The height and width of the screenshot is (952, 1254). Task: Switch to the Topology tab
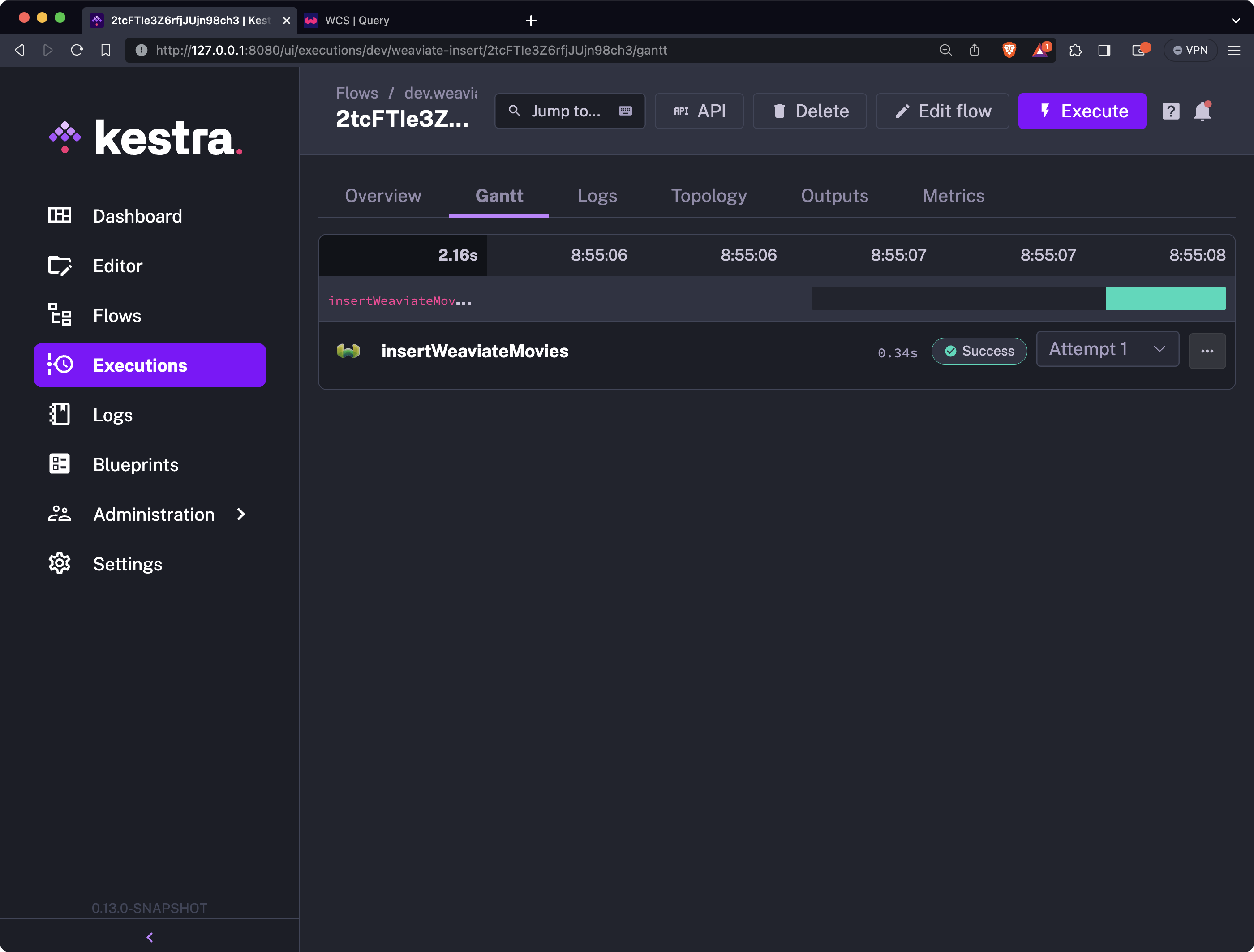pyautogui.click(x=709, y=196)
